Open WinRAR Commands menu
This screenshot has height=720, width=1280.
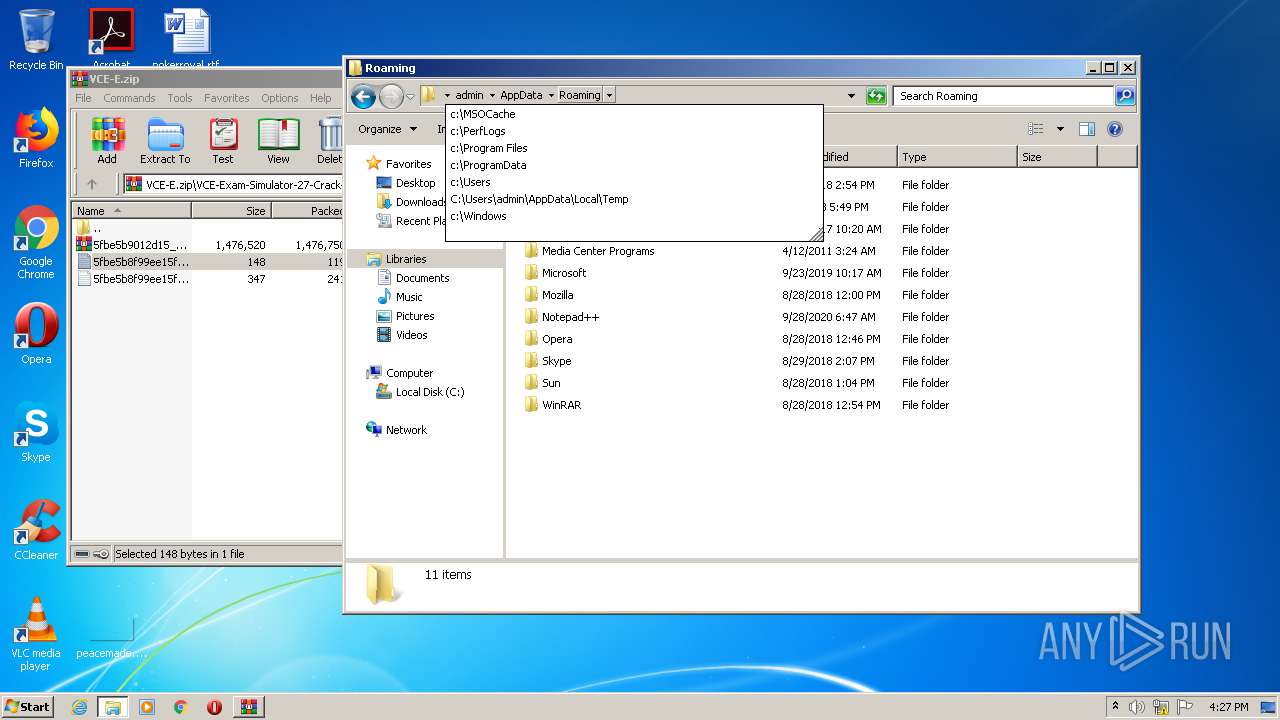click(129, 98)
